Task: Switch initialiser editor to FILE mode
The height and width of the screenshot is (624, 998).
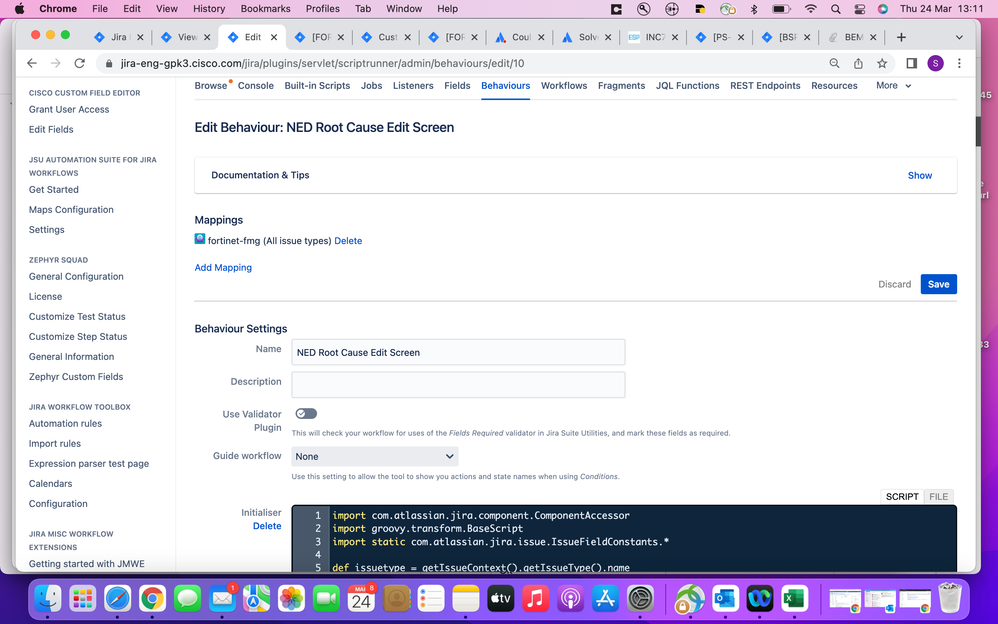Action: (938, 497)
